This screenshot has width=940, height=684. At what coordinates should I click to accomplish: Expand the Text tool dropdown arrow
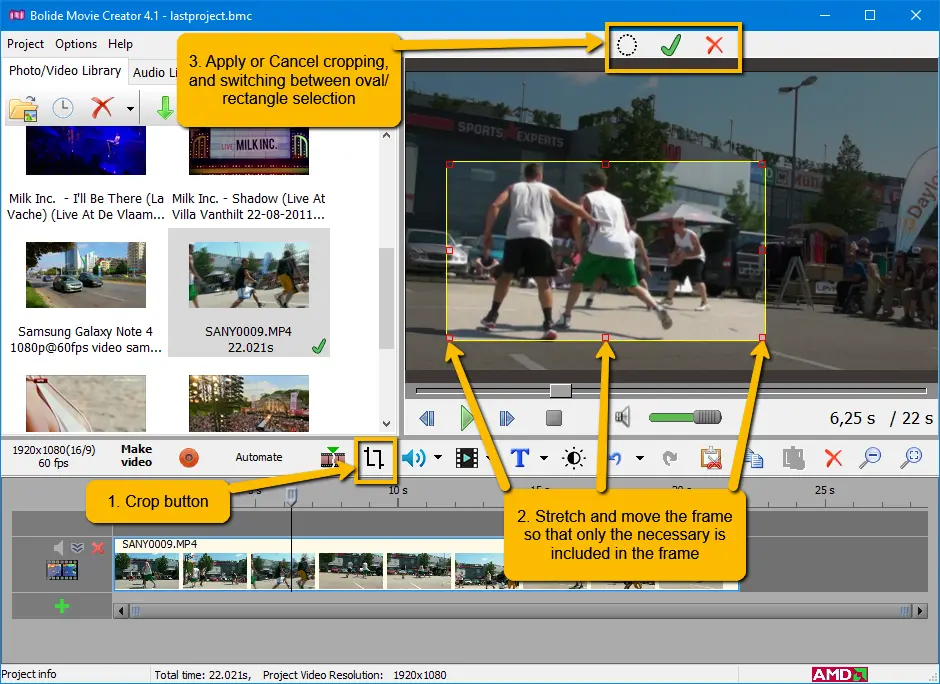pos(544,458)
